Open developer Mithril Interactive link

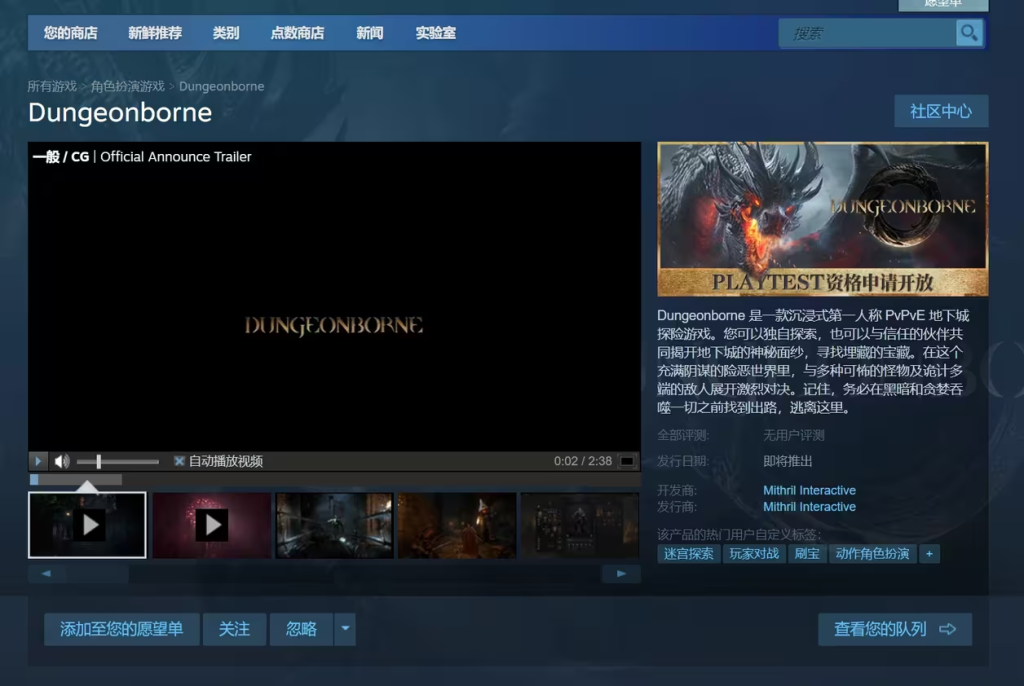click(809, 490)
